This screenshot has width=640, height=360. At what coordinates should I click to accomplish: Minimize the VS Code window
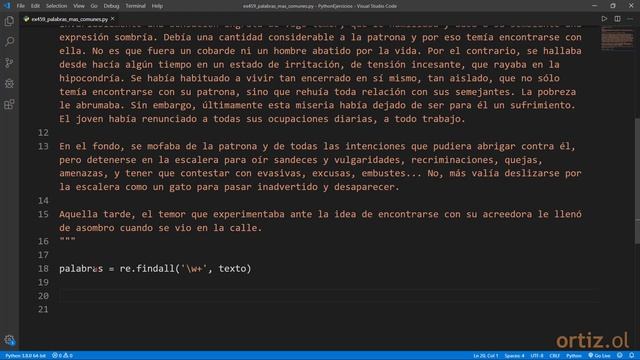click(x=594, y=6)
